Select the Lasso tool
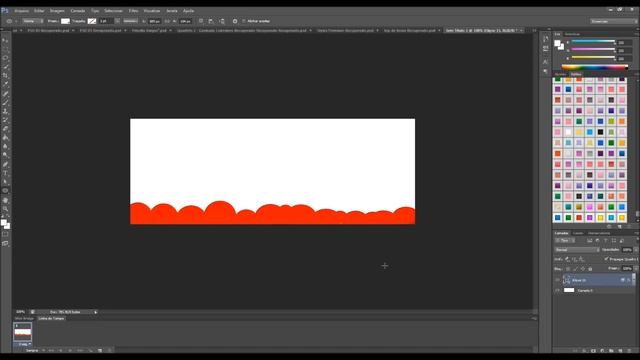 coord(5,58)
